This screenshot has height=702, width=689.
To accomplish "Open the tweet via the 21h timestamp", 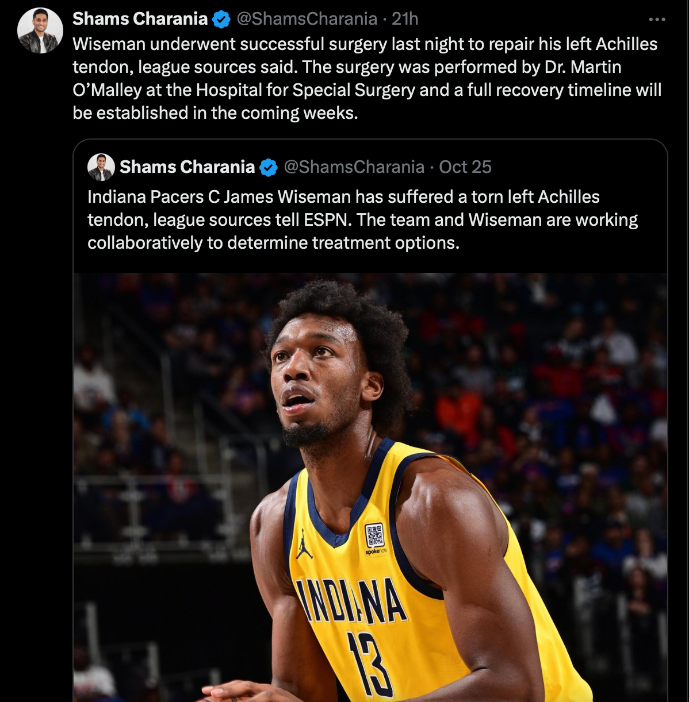I will tap(405, 19).
